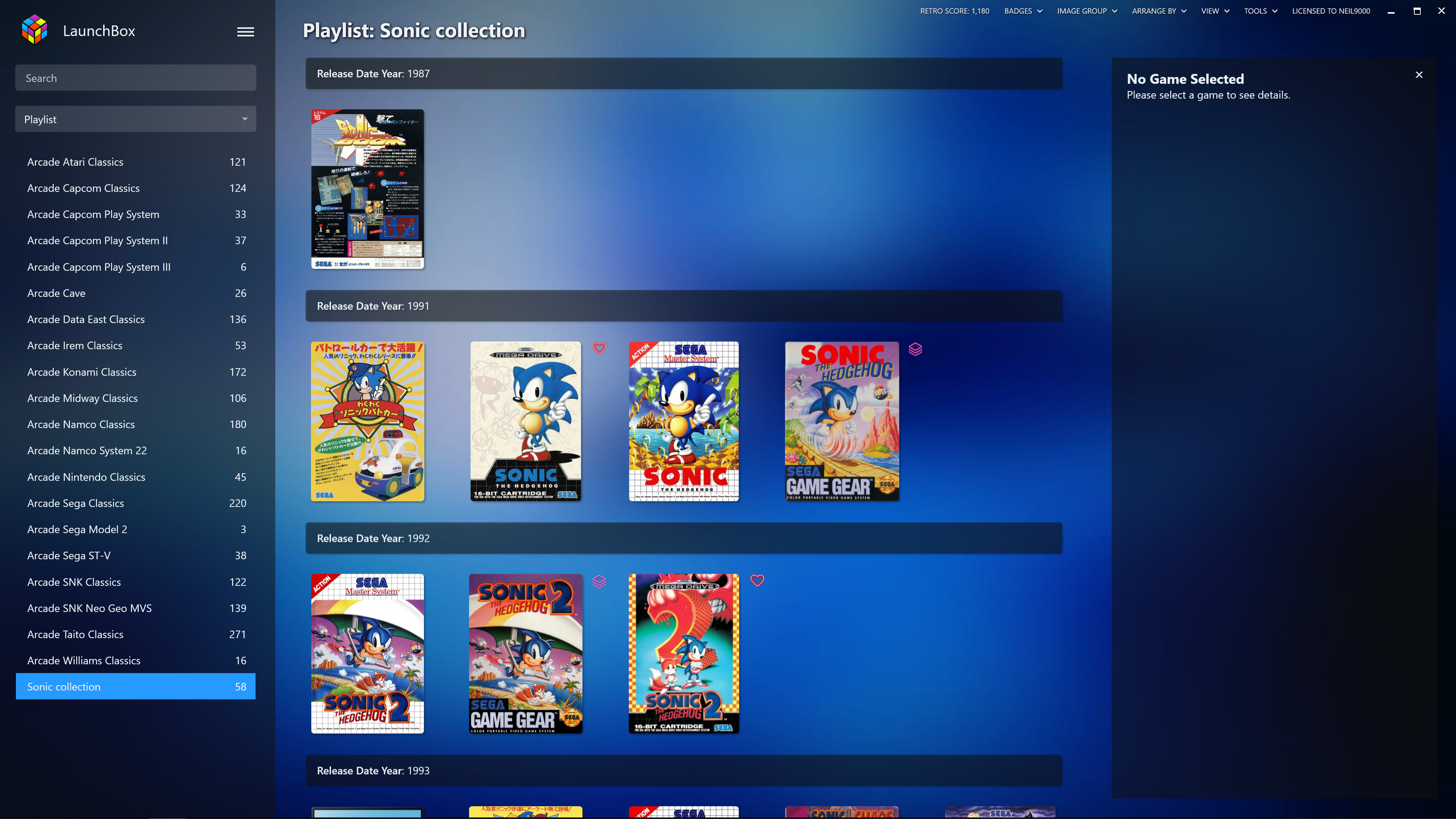The height and width of the screenshot is (819, 1456).
Task: Open the View menu
Action: coord(1215,11)
